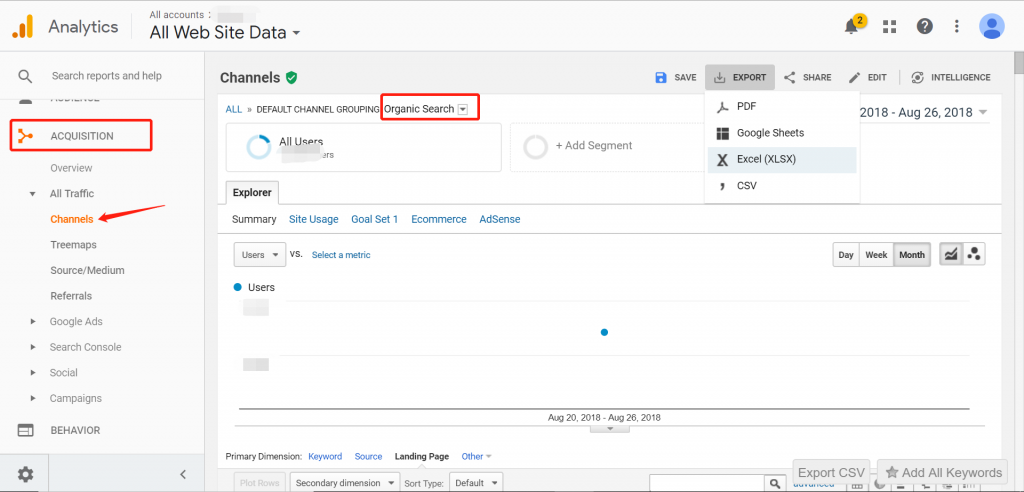Expand the Users metric dropdown
Screen dimensions: 1024x492
pos(259,255)
